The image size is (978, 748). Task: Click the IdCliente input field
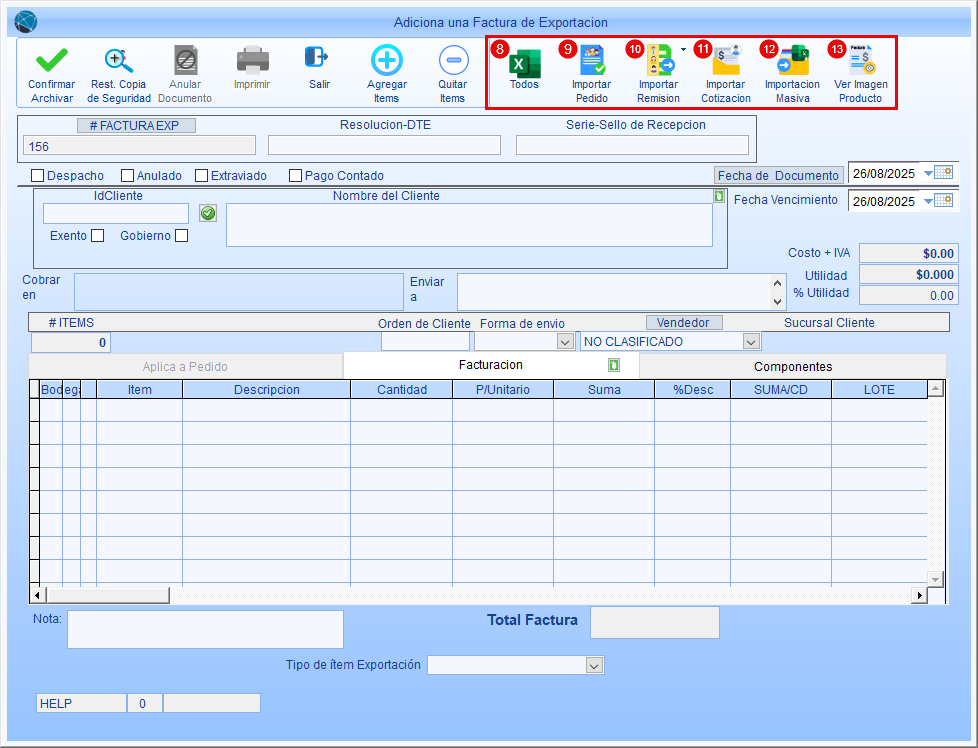pyautogui.click(x=115, y=213)
